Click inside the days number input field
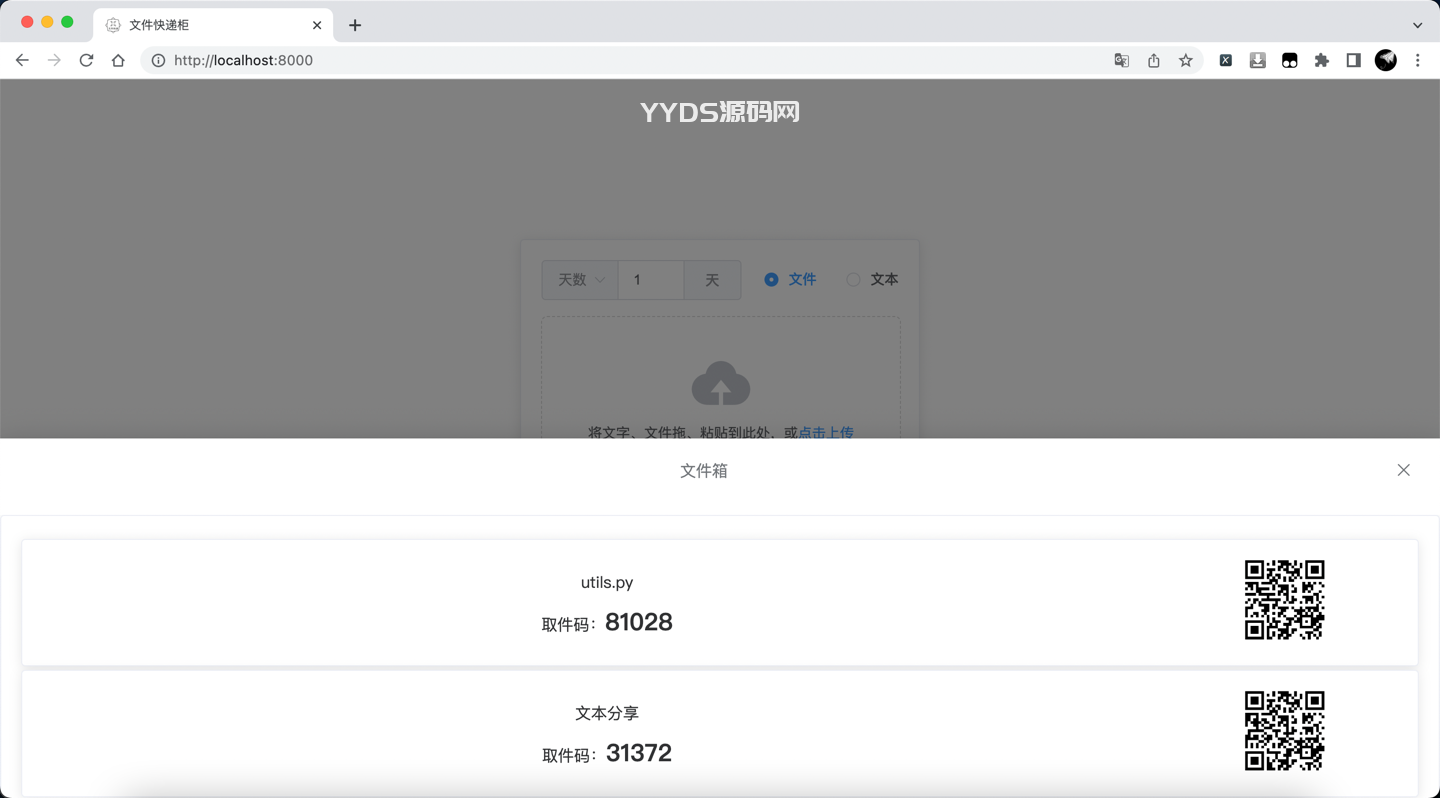The image size is (1440, 798). coord(650,280)
